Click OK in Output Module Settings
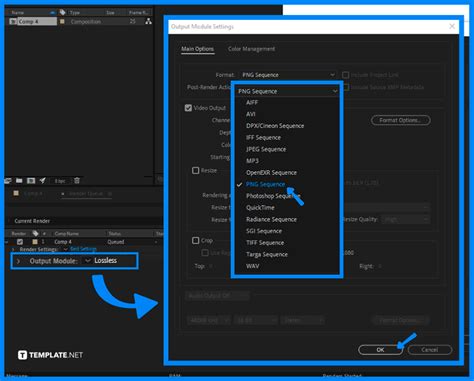The height and width of the screenshot is (381, 474). click(x=380, y=350)
